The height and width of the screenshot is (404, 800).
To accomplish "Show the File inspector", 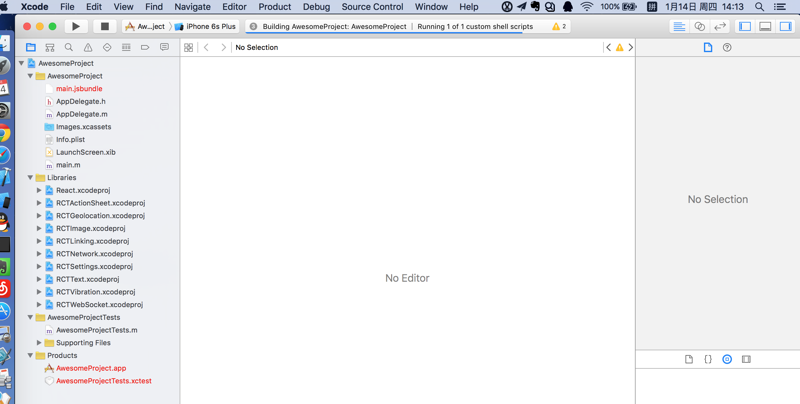I will (x=708, y=47).
